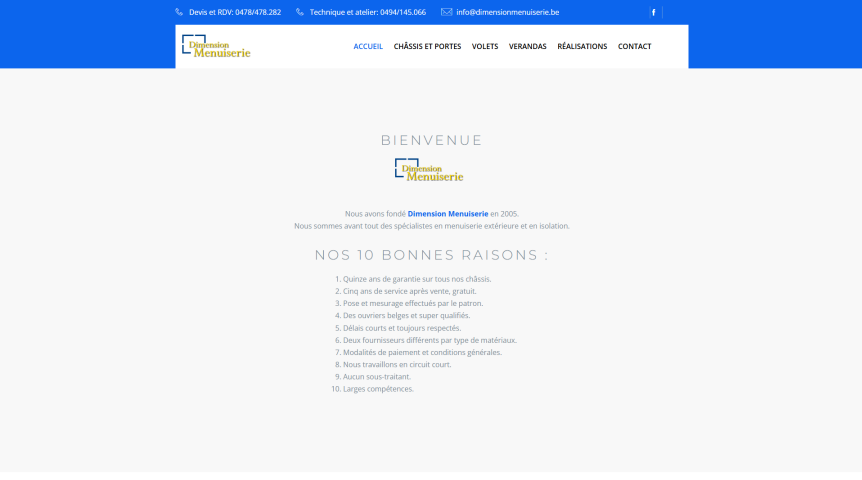Click the Quinze ans de garantie list item
The height and width of the screenshot is (480, 862).
pyautogui.click(x=417, y=279)
